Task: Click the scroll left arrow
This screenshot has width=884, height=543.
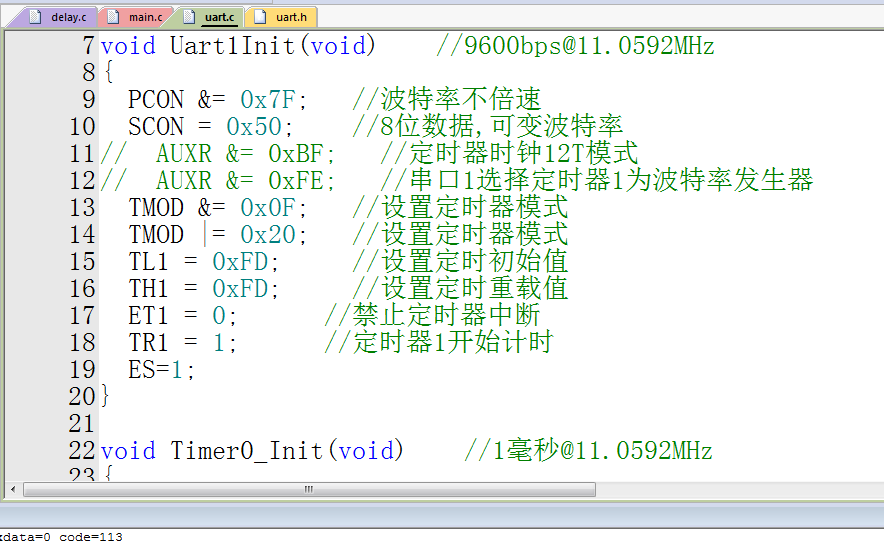Action: coord(13,489)
